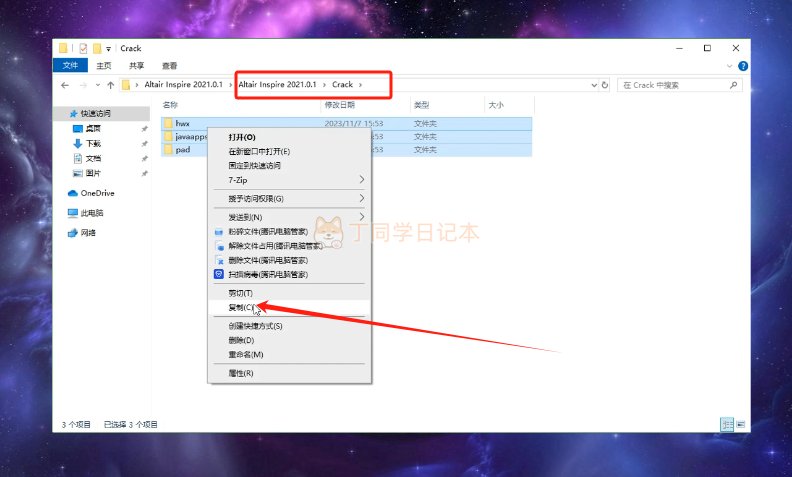This screenshot has width=792, height=477.
Task: Click the refresh button in address bar
Action: click(x=605, y=85)
